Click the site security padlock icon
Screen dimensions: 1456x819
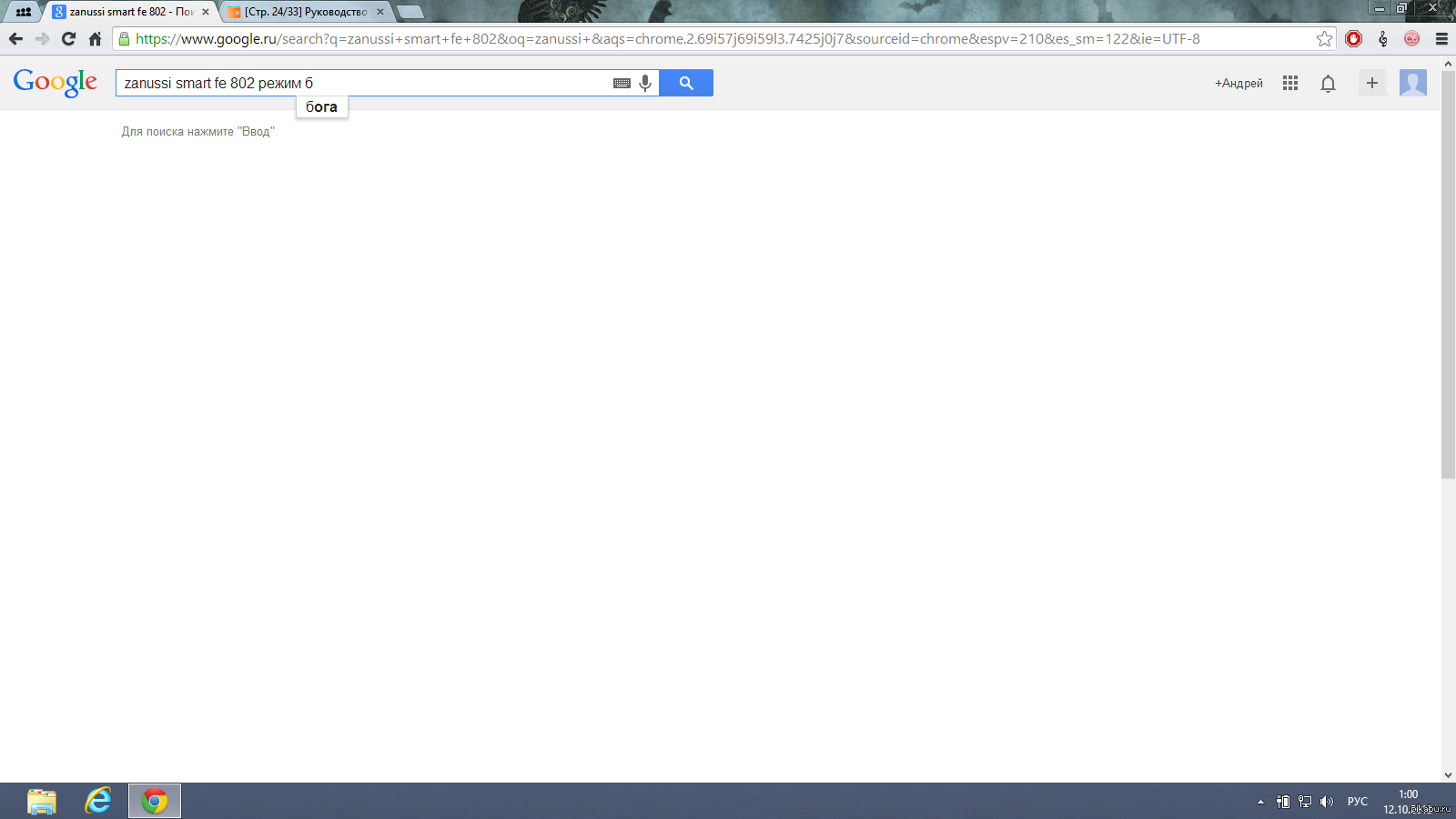[125, 39]
